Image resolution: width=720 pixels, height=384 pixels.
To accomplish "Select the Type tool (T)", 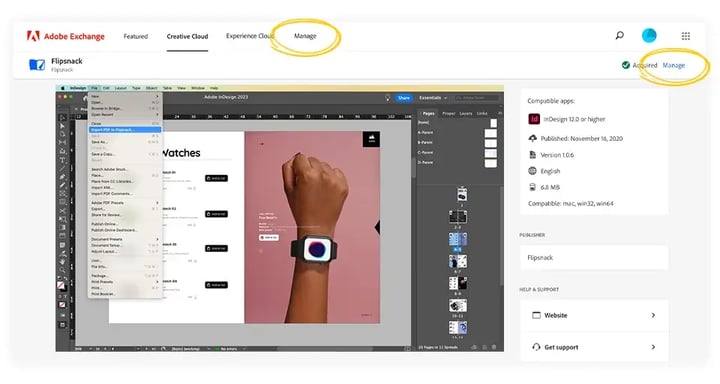I will pyautogui.click(x=62, y=160).
